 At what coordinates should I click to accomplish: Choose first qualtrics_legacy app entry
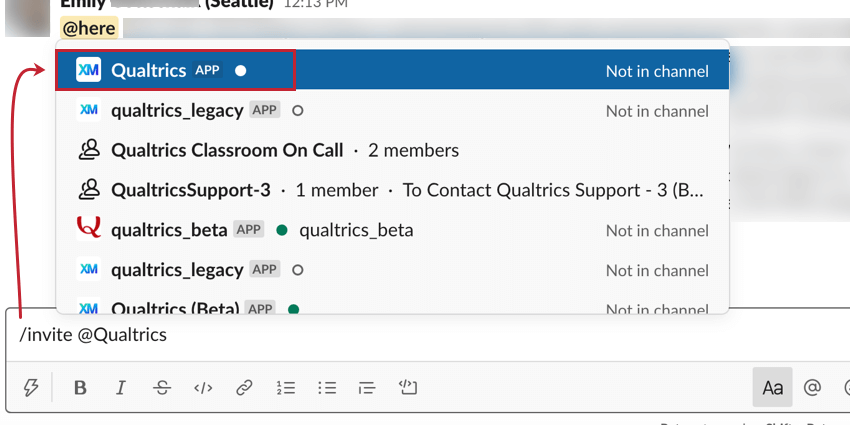pos(177,110)
